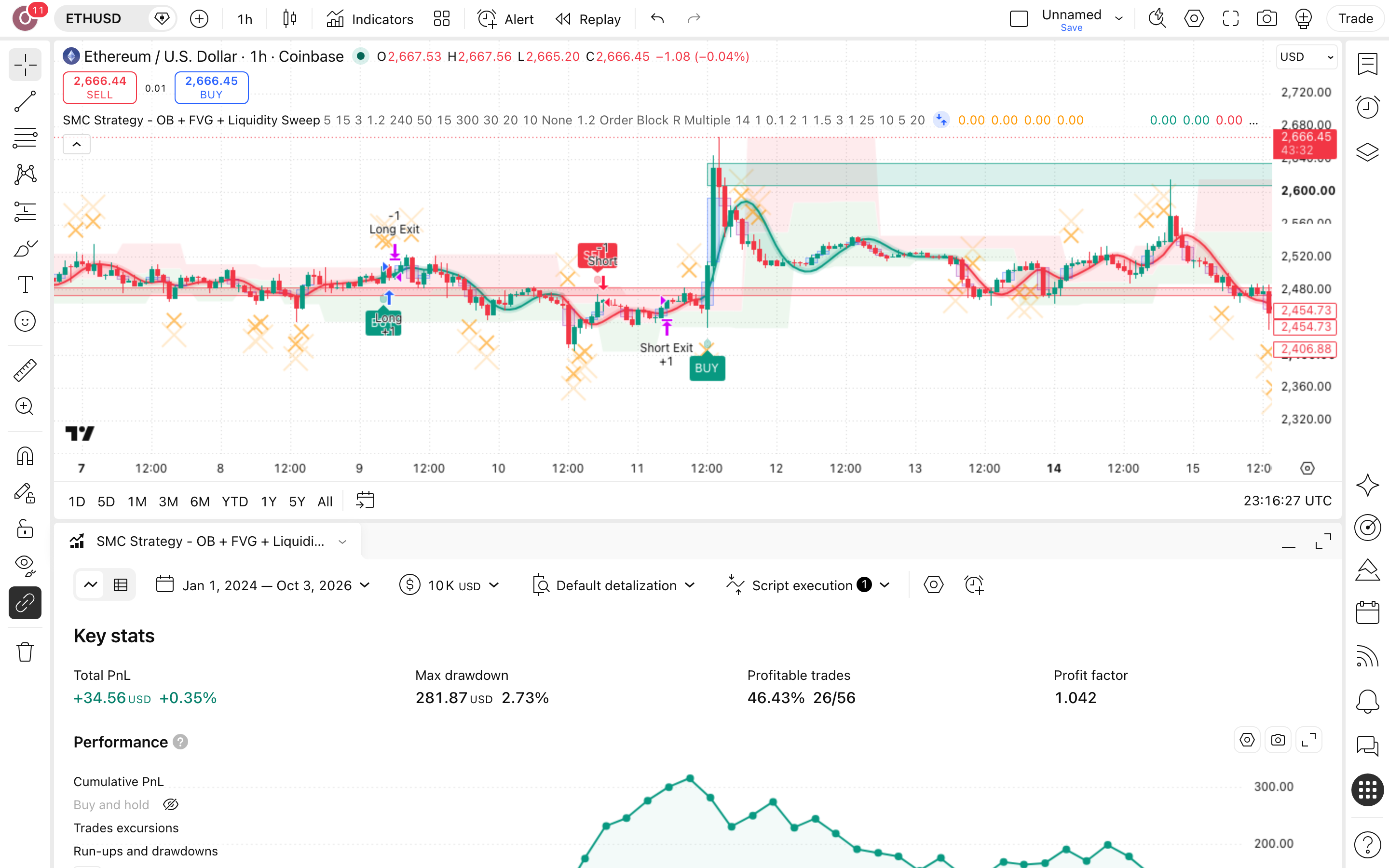This screenshot has height=868, width=1389.
Task: Toggle hide all drawings eye icon
Action: pos(25,566)
